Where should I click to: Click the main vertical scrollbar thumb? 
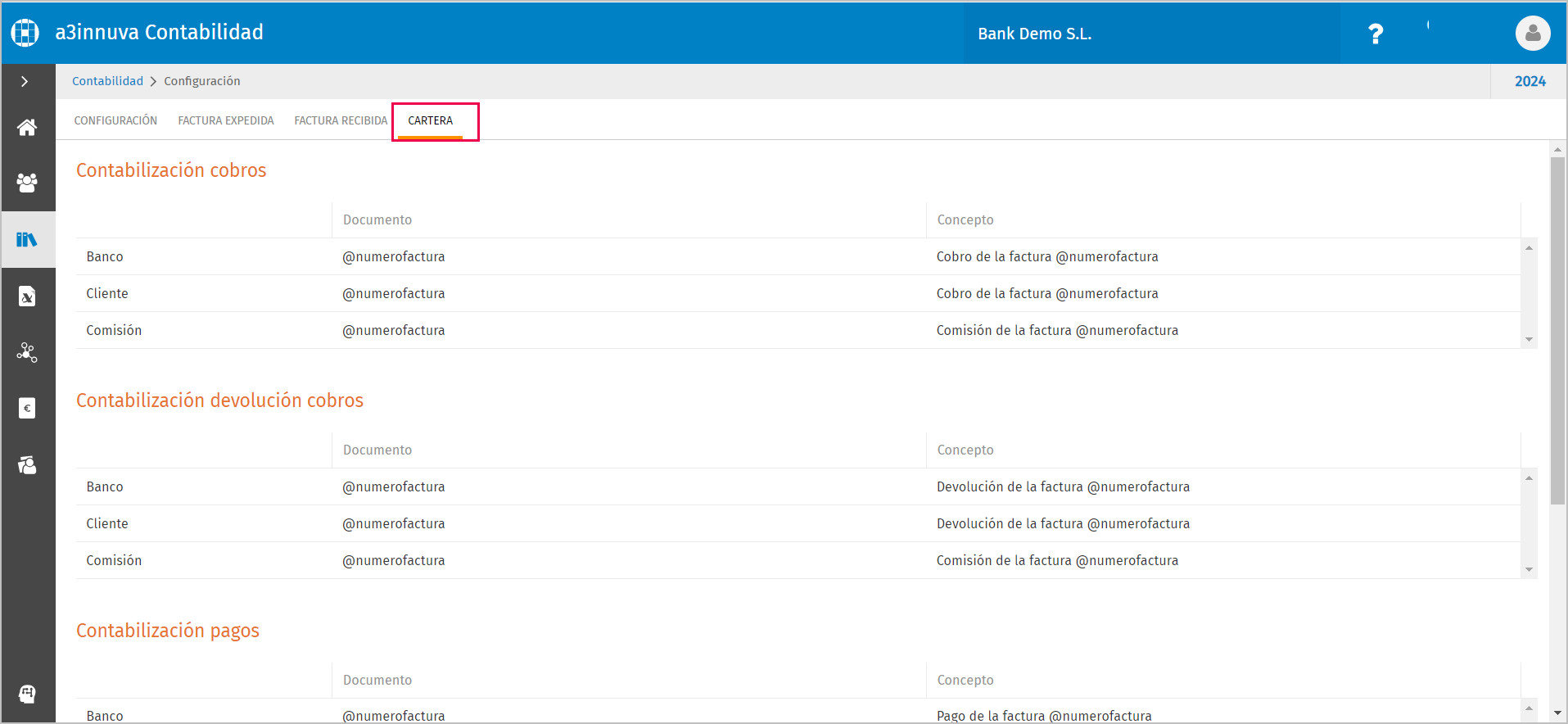[x=1557, y=330]
